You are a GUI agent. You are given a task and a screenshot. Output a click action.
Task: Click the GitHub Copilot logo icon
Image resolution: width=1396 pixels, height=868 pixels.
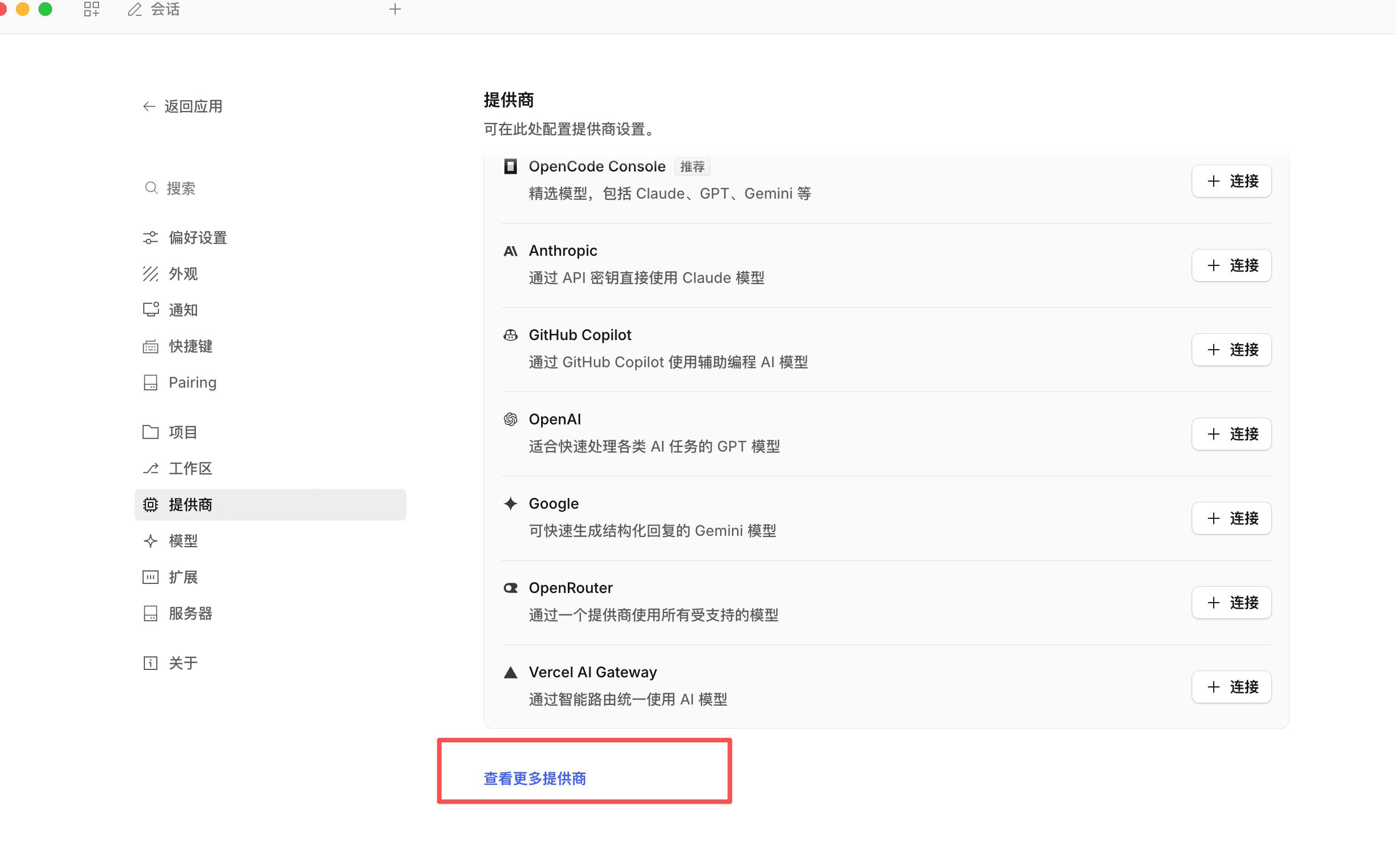tap(511, 335)
